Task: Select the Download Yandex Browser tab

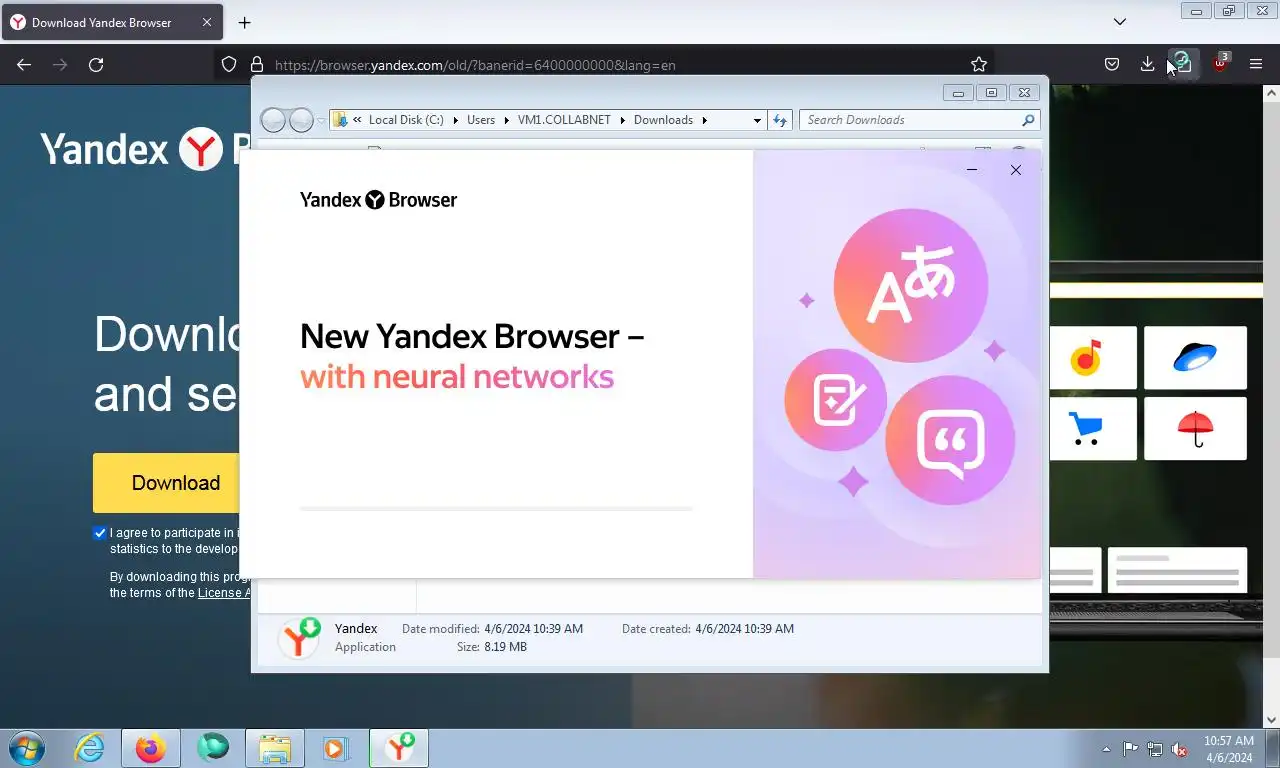Action: pos(110,22)
